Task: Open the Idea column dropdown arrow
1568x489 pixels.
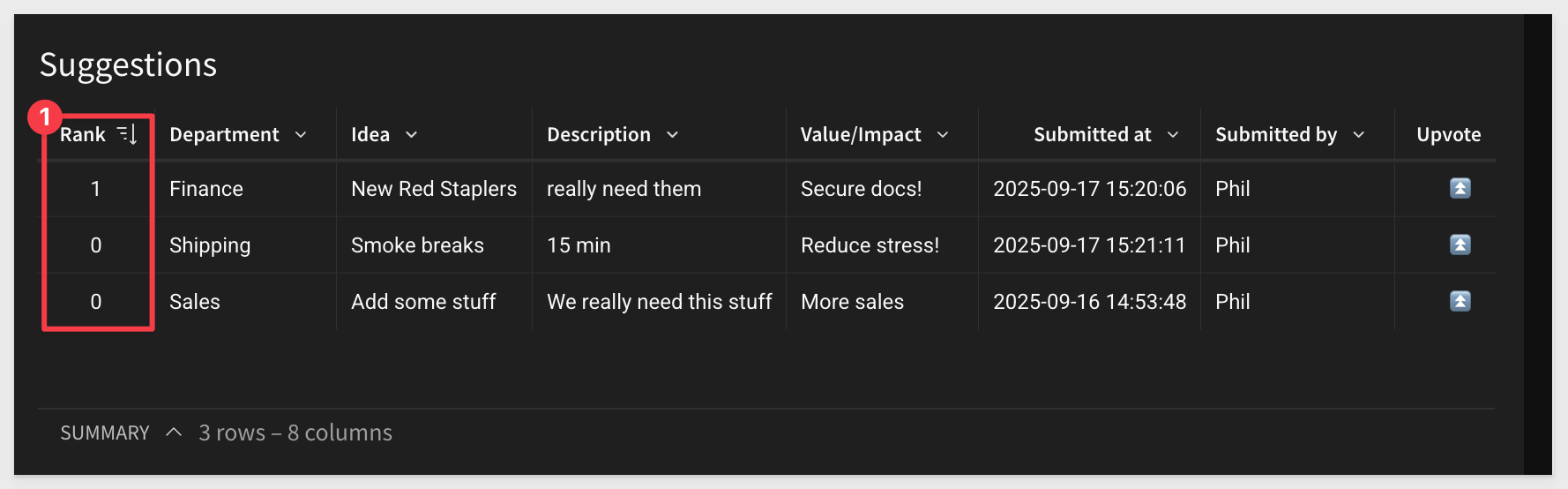Action: tap(411, 135)
